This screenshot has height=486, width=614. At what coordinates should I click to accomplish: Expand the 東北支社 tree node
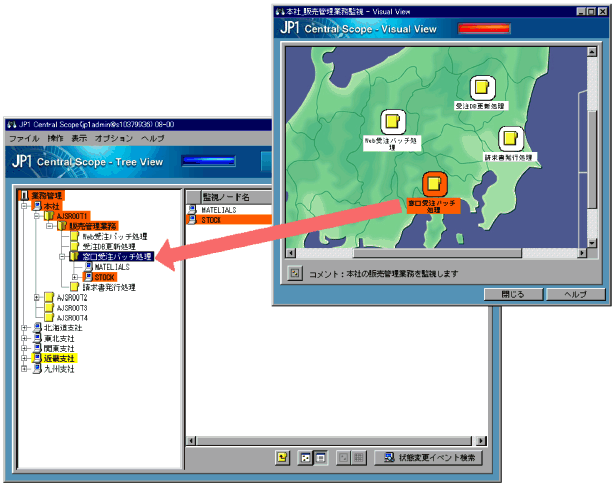[x=24, y=338]
